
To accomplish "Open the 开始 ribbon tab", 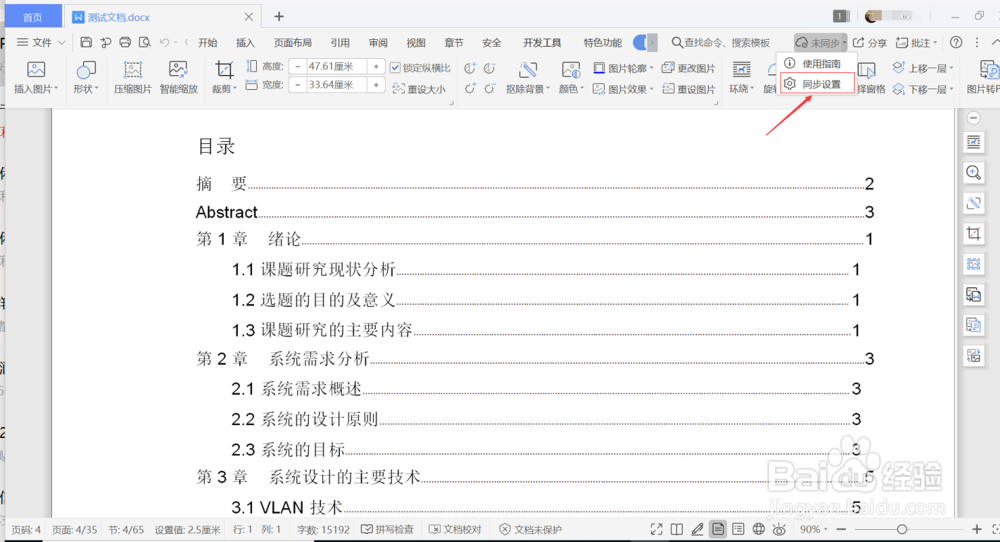I will point(207,43).
